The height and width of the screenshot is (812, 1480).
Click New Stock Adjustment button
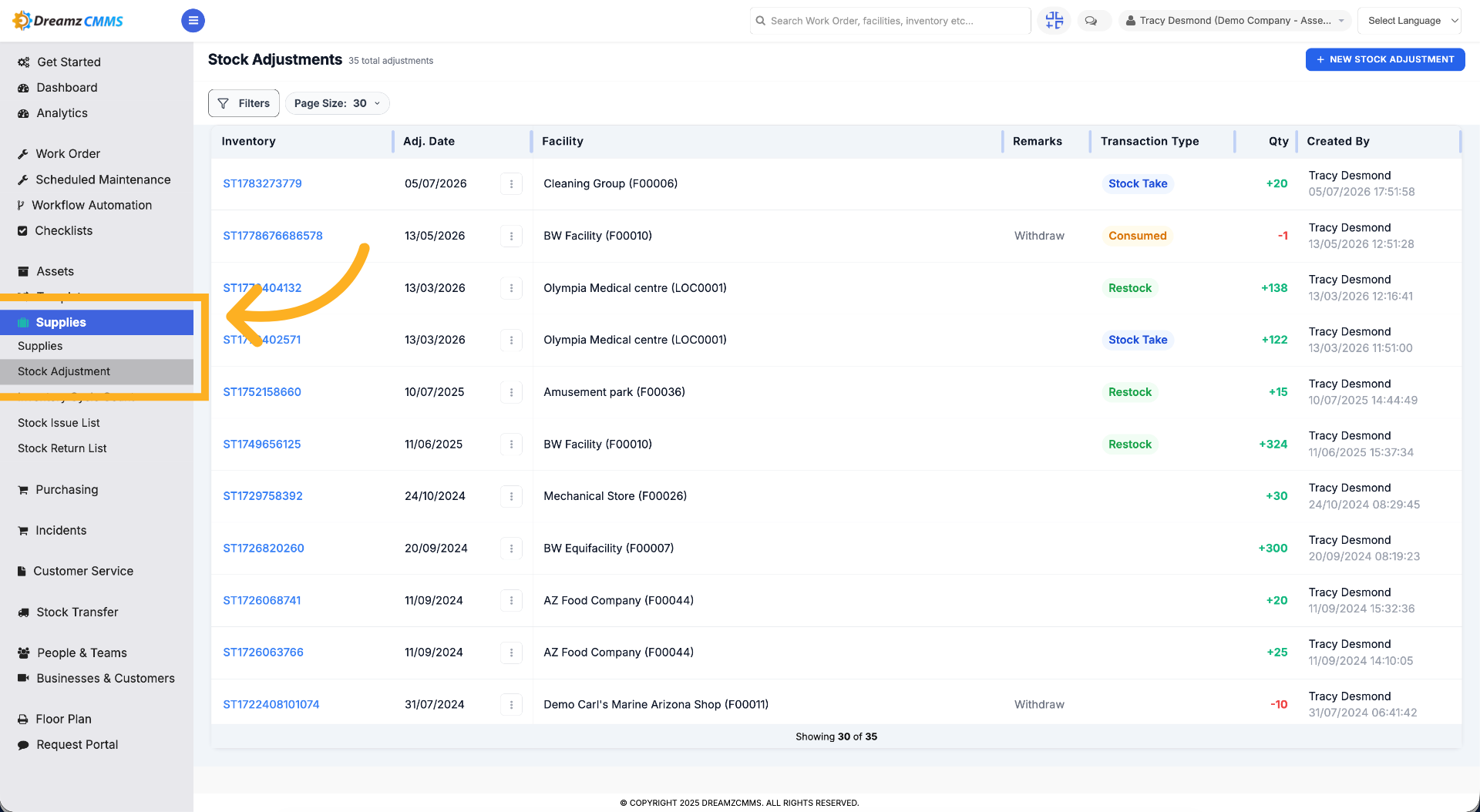1385,59
